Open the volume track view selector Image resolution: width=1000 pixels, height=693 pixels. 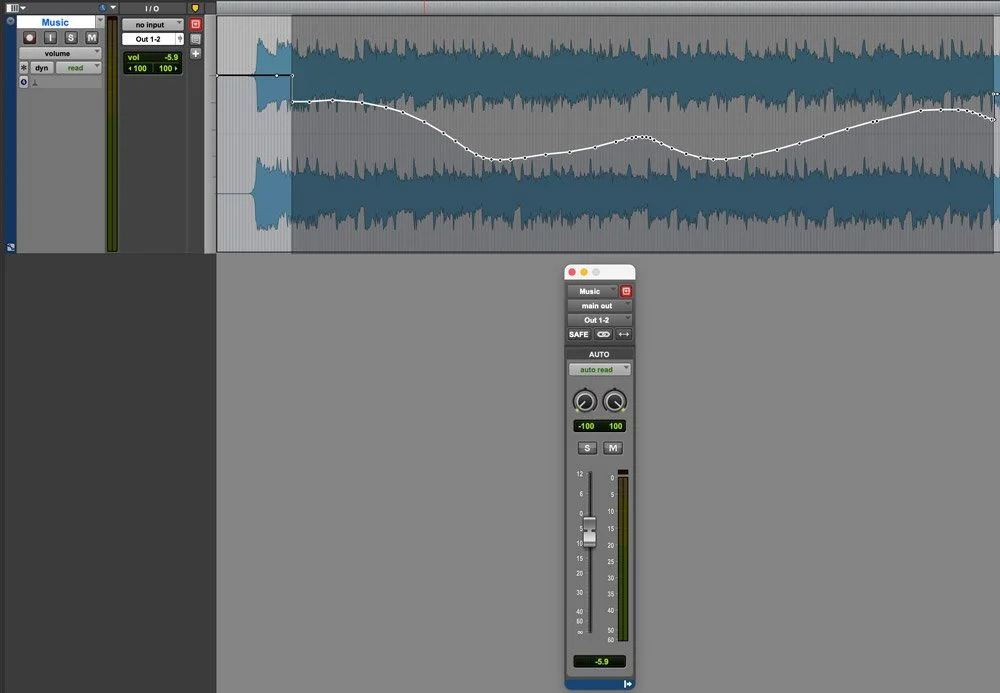click(60, 53)
